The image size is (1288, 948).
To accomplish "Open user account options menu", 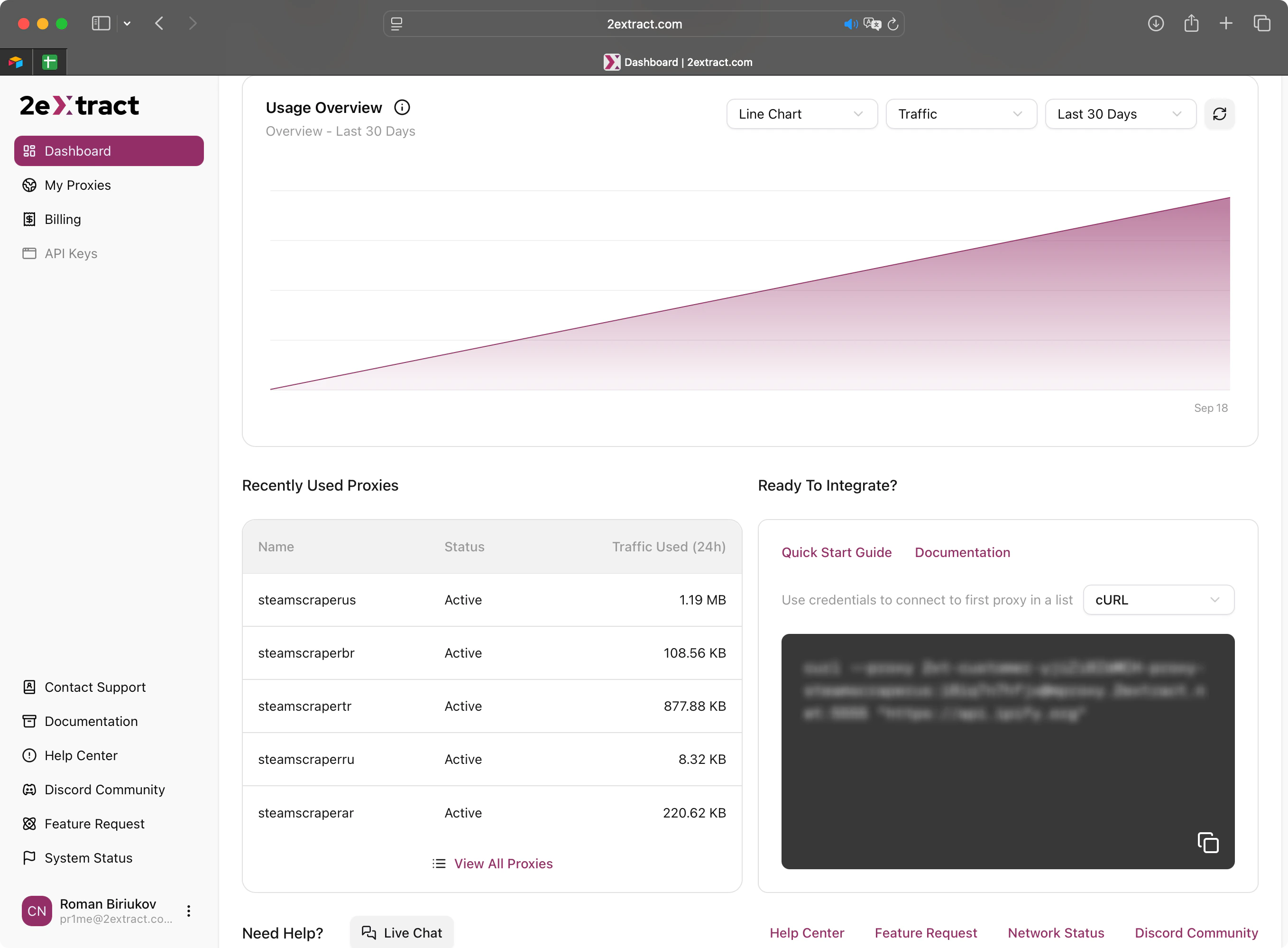I will [189, 911].
